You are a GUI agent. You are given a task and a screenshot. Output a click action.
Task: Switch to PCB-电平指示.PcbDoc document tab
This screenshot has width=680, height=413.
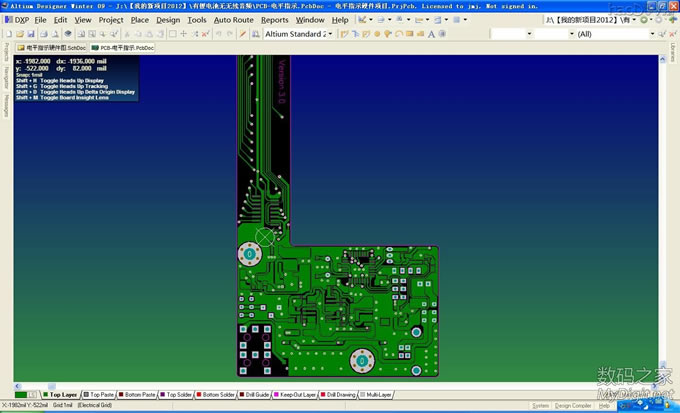pos(123,47)
